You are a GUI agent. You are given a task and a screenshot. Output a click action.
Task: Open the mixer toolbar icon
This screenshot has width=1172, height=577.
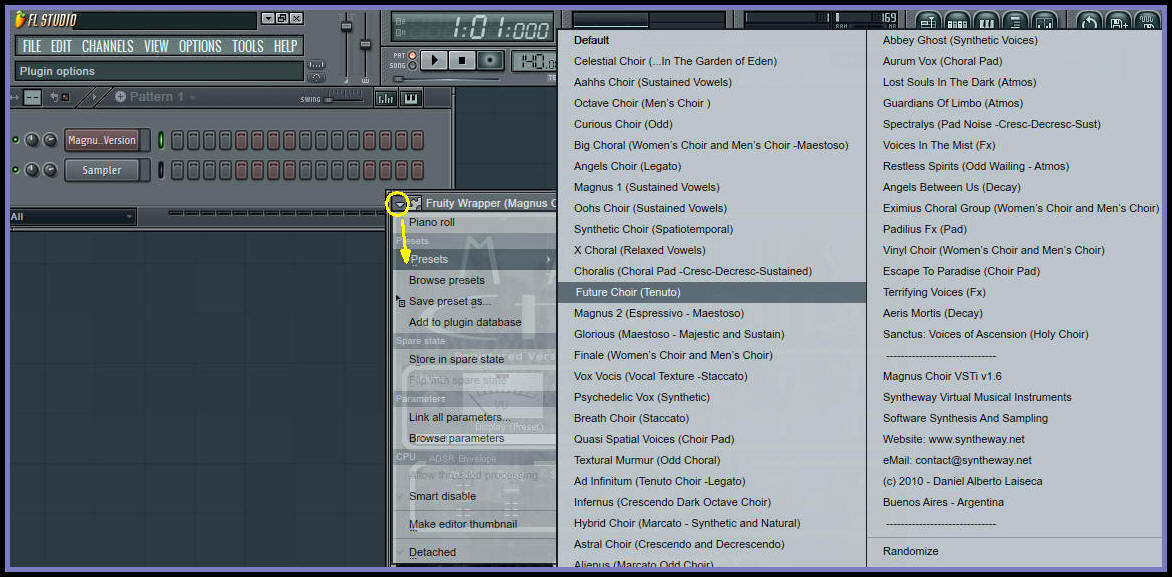tap(1044, 22)
